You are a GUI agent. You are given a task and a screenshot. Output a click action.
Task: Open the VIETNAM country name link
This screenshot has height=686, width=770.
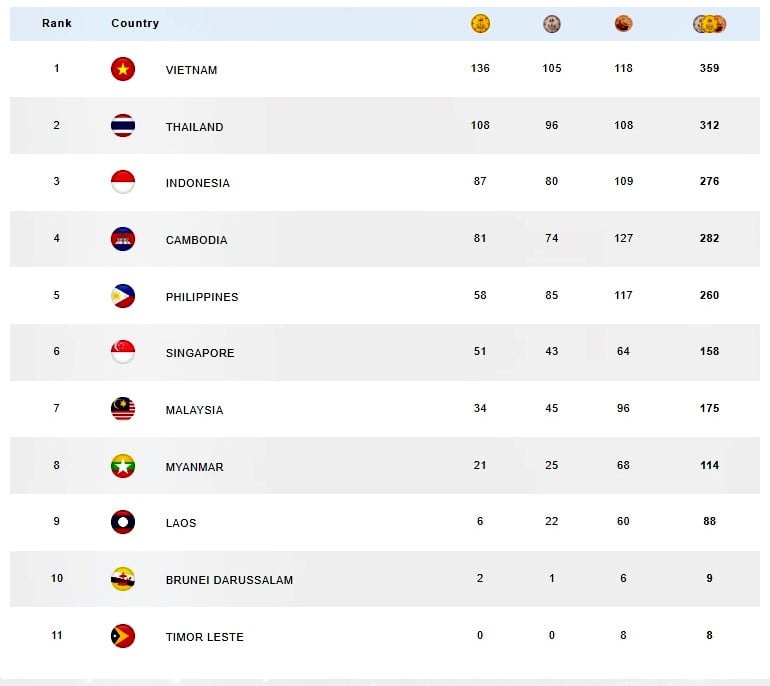pyautogui.click(x=191, y=70)
